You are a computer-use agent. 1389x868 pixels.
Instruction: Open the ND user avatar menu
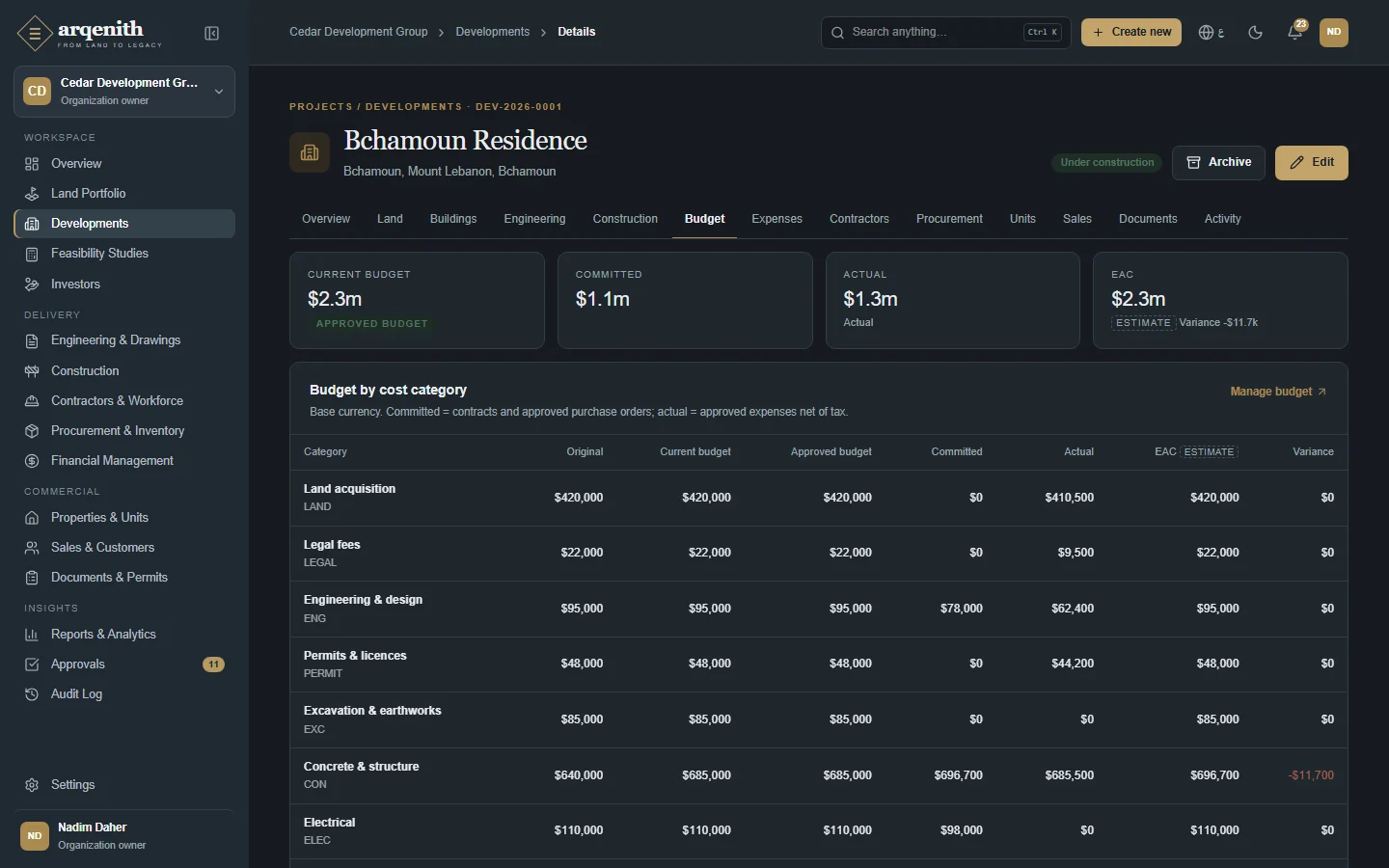1334,33
